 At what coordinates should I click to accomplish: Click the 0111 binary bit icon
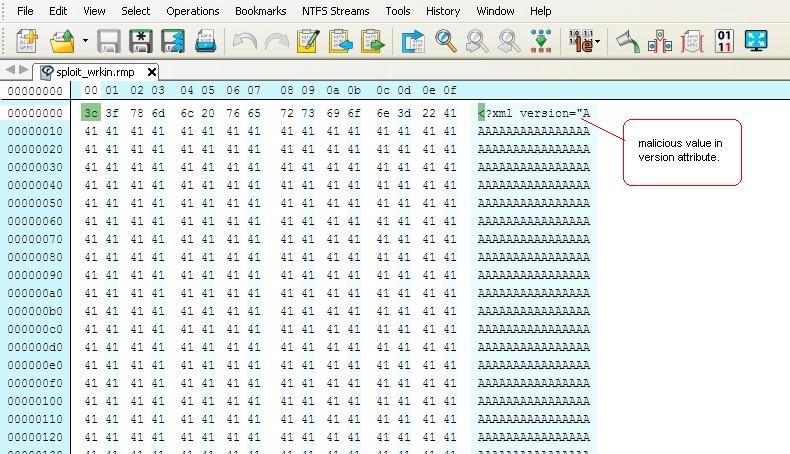coord(724,41)
